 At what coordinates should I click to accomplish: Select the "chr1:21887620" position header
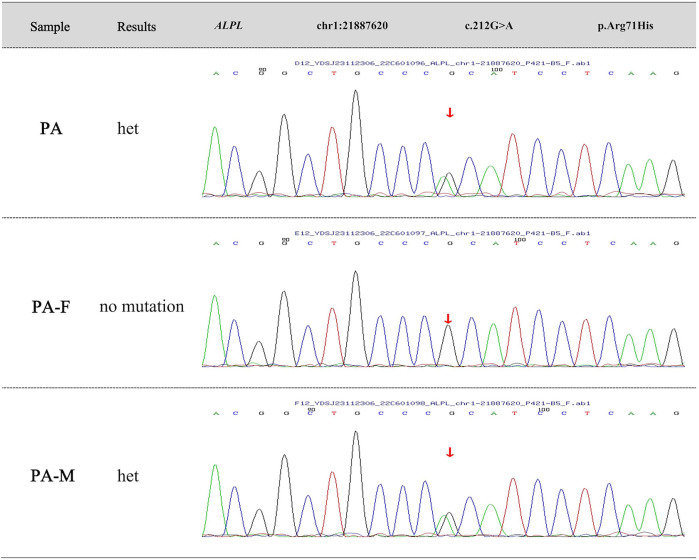(x=352, y=25)
